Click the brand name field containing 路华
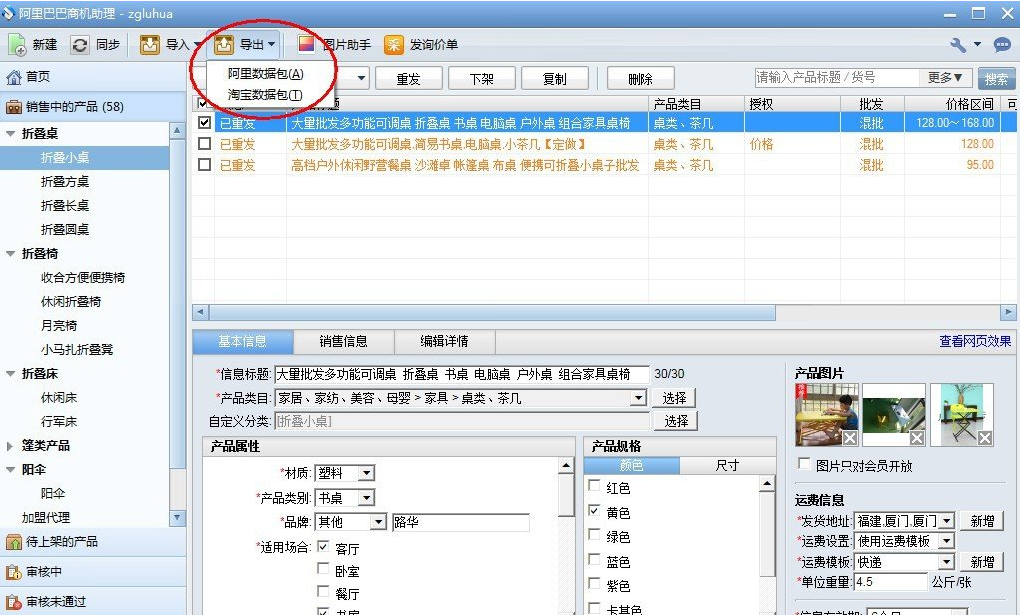Image resolution: width=1021 pixels, height=615 pixels. (460, 522)
